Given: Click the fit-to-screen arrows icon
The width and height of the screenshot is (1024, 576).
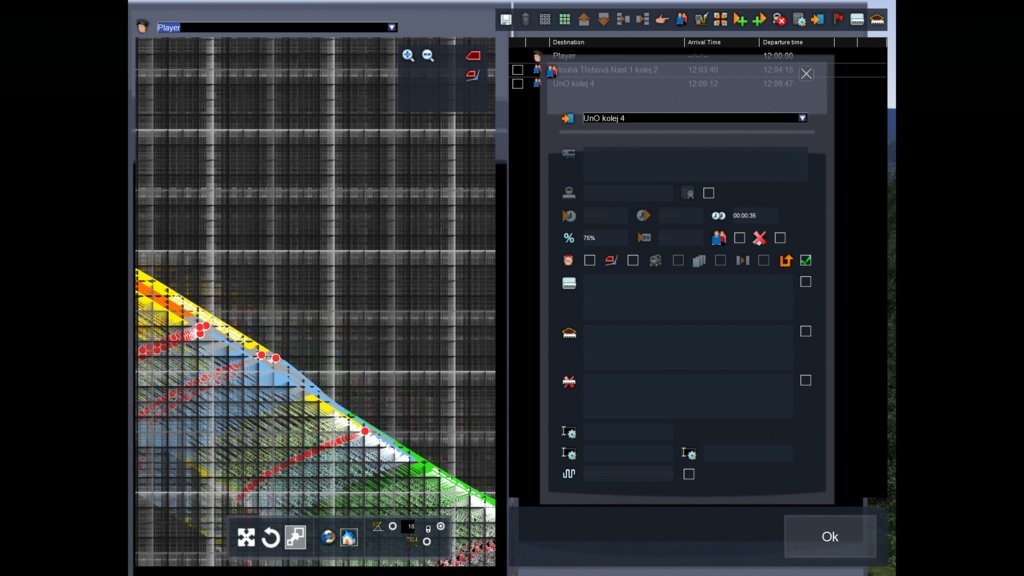Looking at the screenshot, I should pyautogui.click(x=246, y=537).
